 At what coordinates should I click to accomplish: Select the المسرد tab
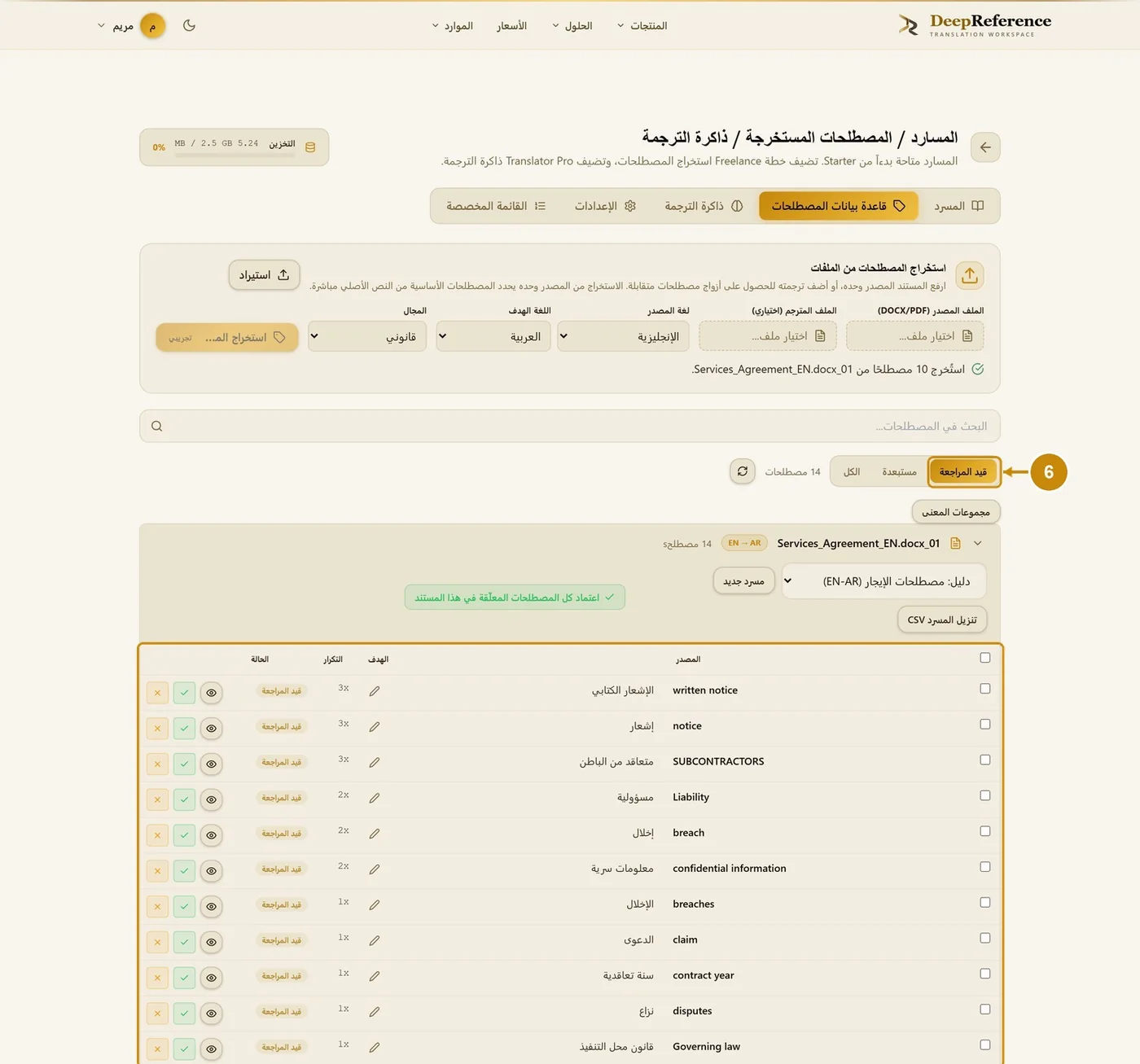pos(958,206)
